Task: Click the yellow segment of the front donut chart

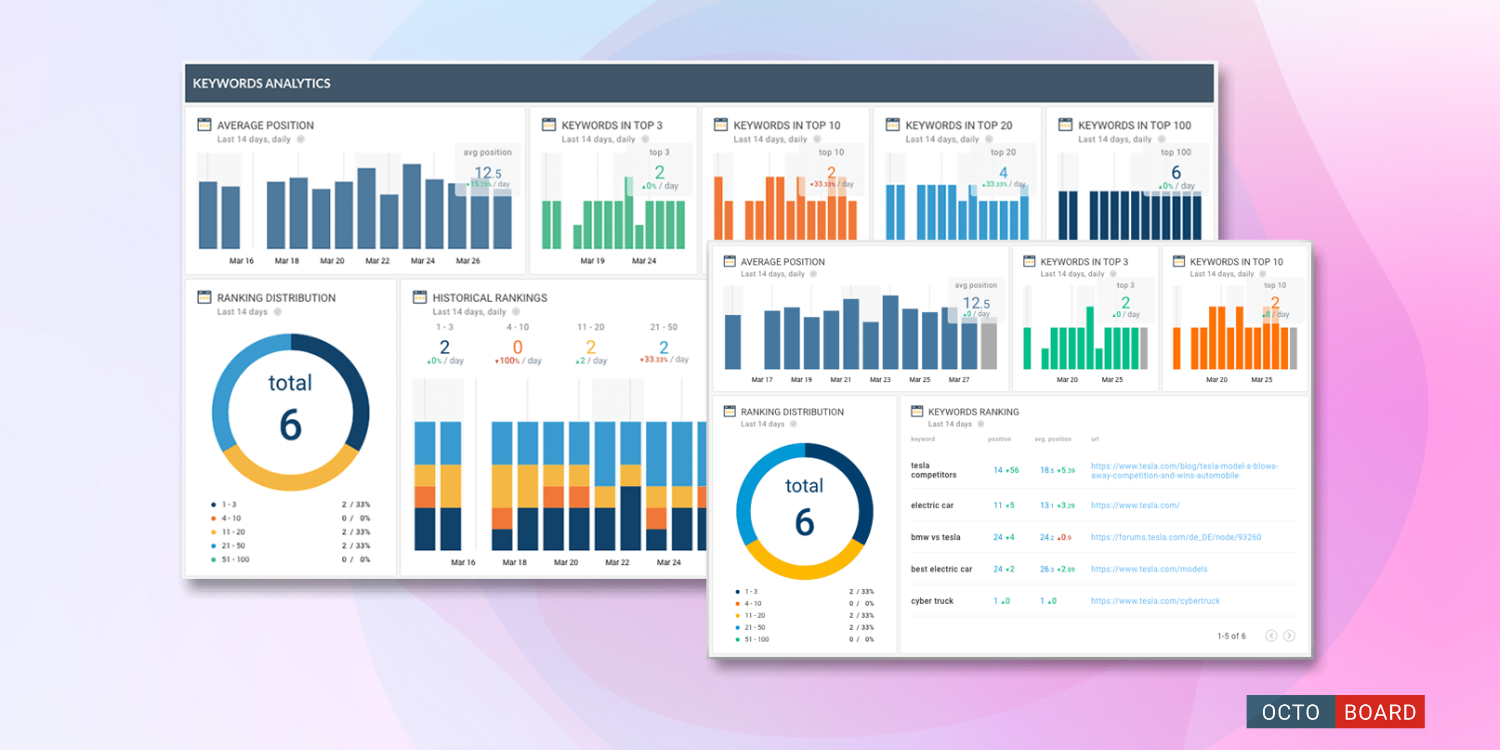Action: 804,571
